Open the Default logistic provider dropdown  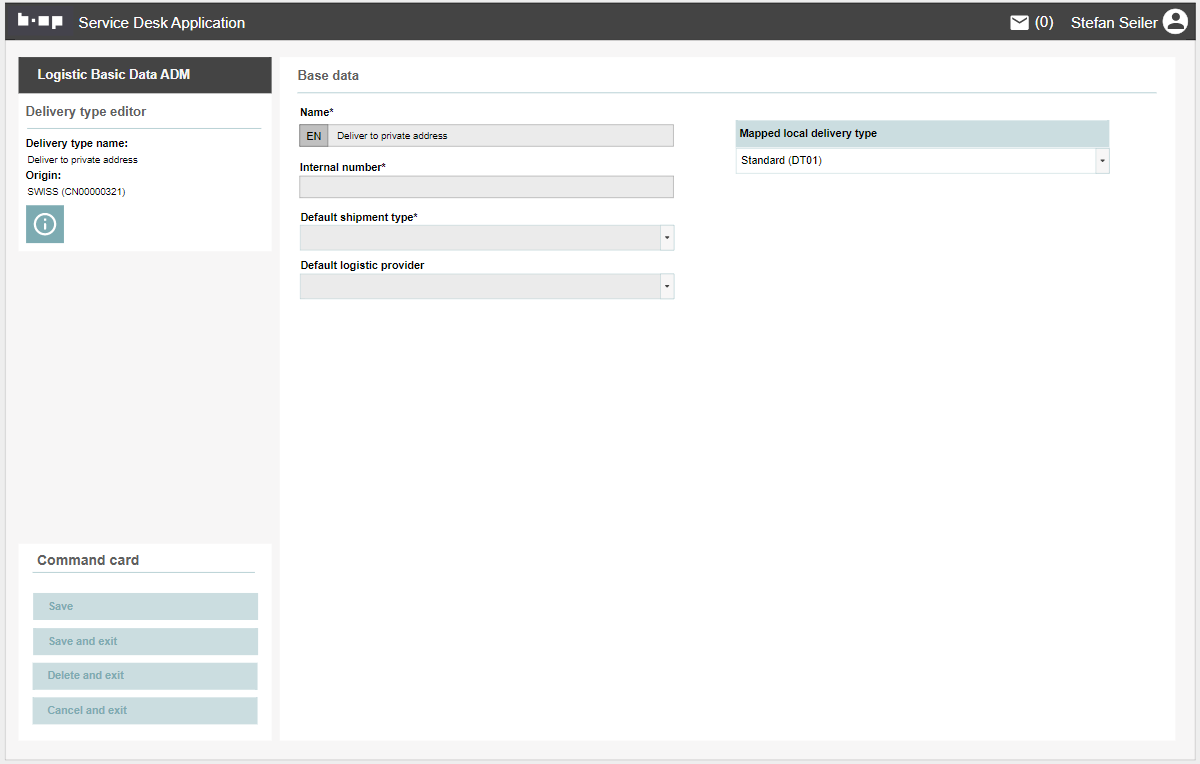667,287
